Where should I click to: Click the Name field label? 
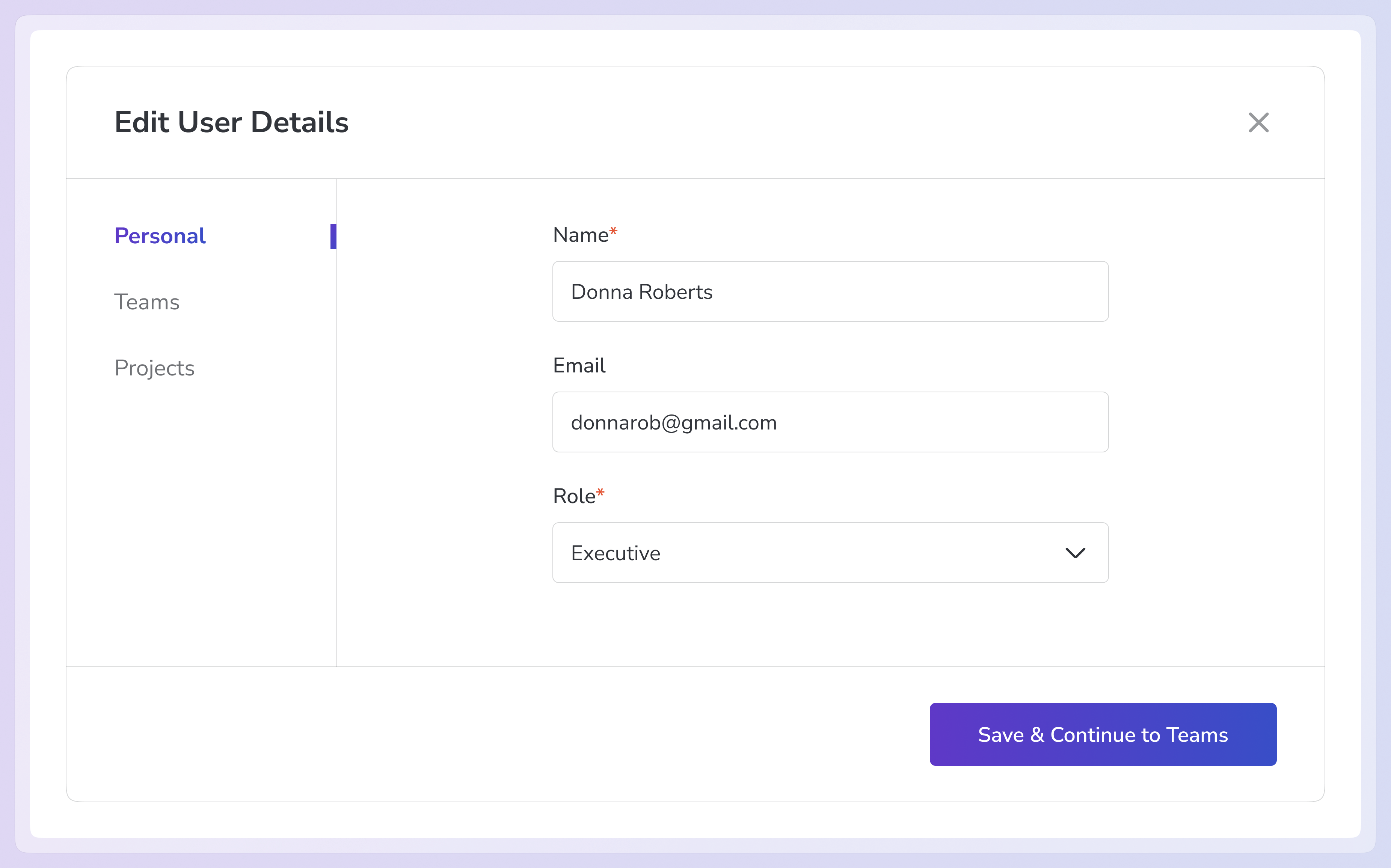coord(580,235)
